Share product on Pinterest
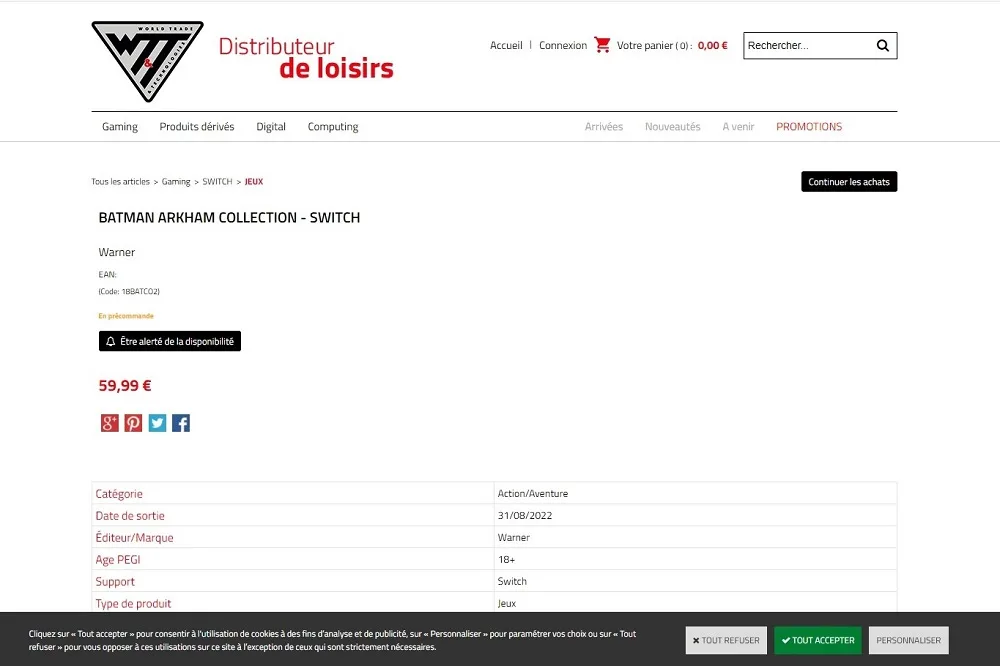Viewport: 1000px width, 666px height. (x=133, y=423)
